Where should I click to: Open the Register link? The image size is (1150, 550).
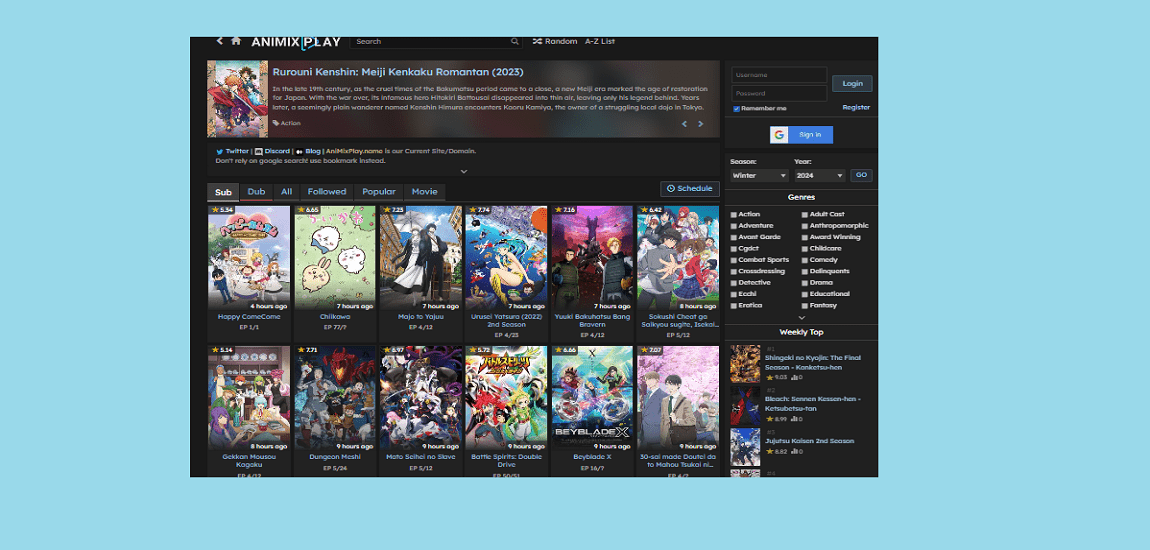(x=856, y=107)
